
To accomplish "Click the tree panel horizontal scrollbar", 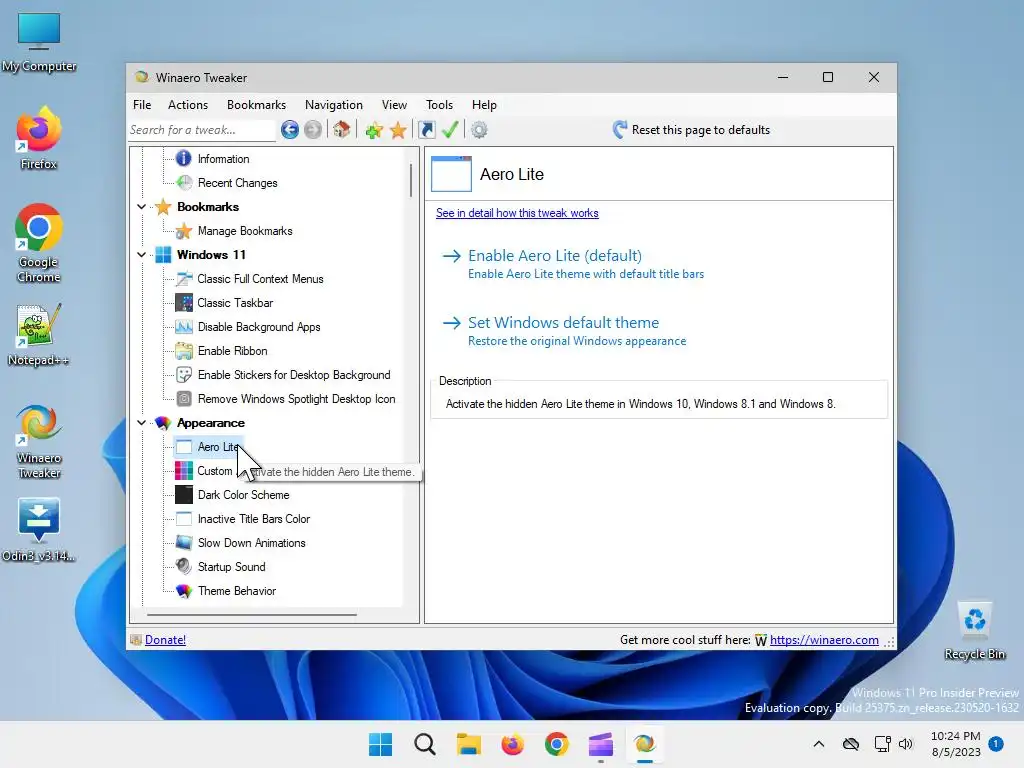I will [x=252, y=615].
